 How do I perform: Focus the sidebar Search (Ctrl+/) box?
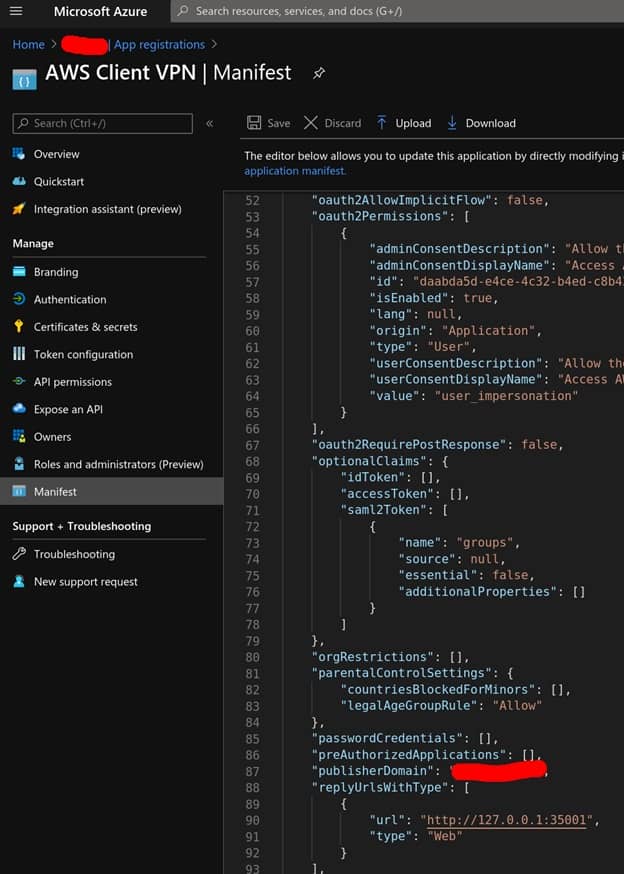click(103, 123)
